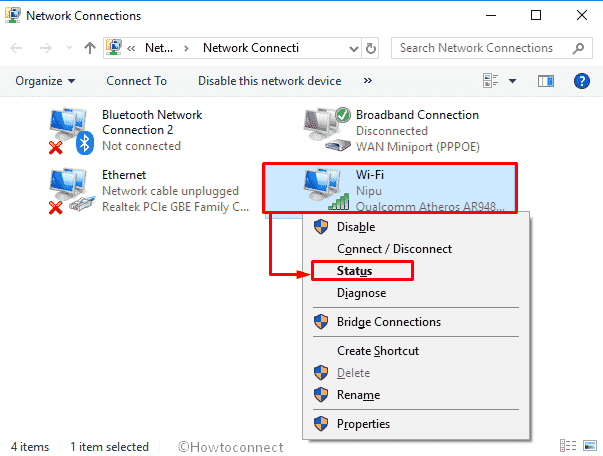The height and width of the screenshot is (456, 603).
Task: Switch to details view in status bar
Action: [568, 446]
